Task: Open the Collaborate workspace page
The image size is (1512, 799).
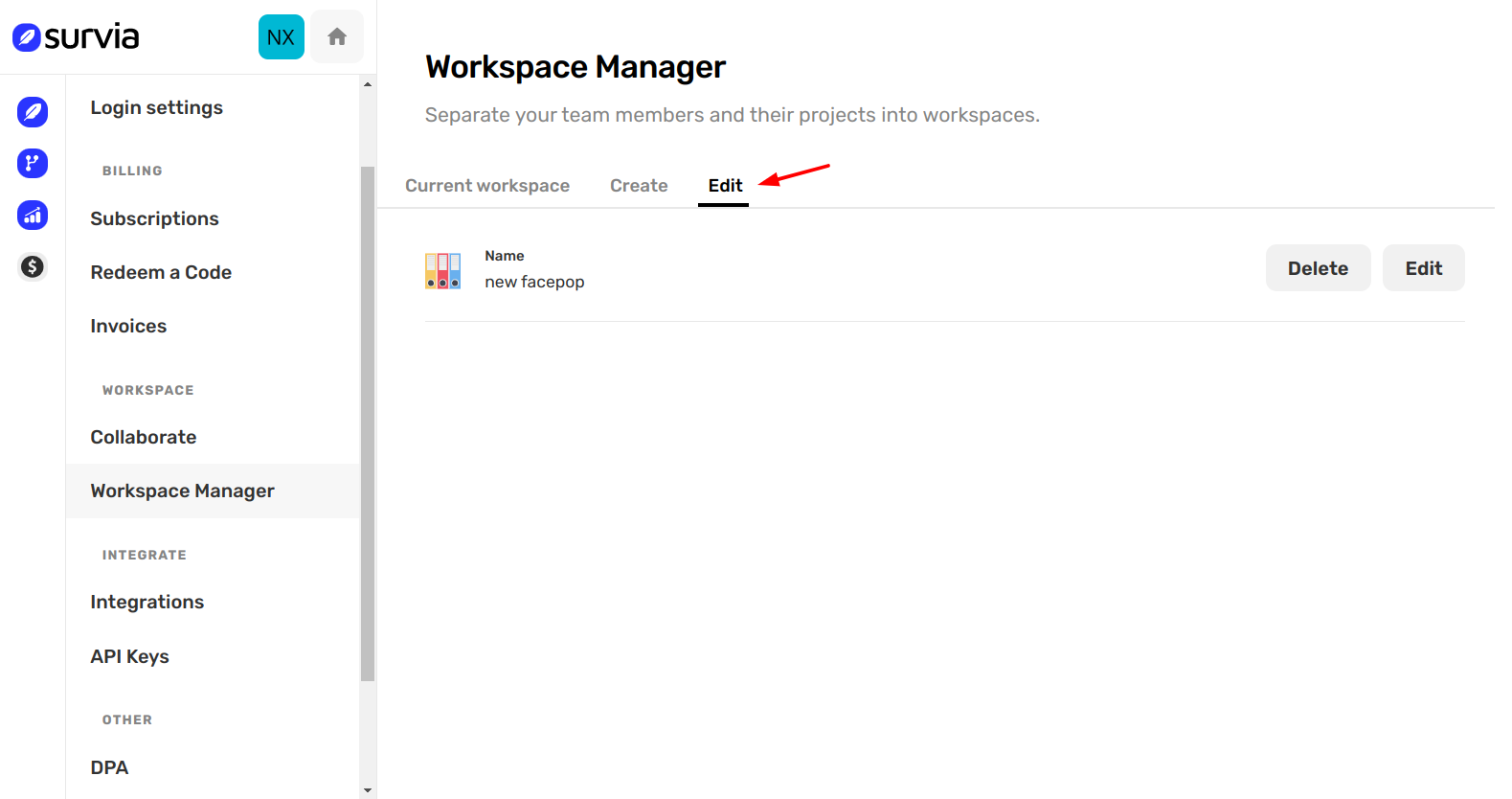Action: [x=144, y=437]
